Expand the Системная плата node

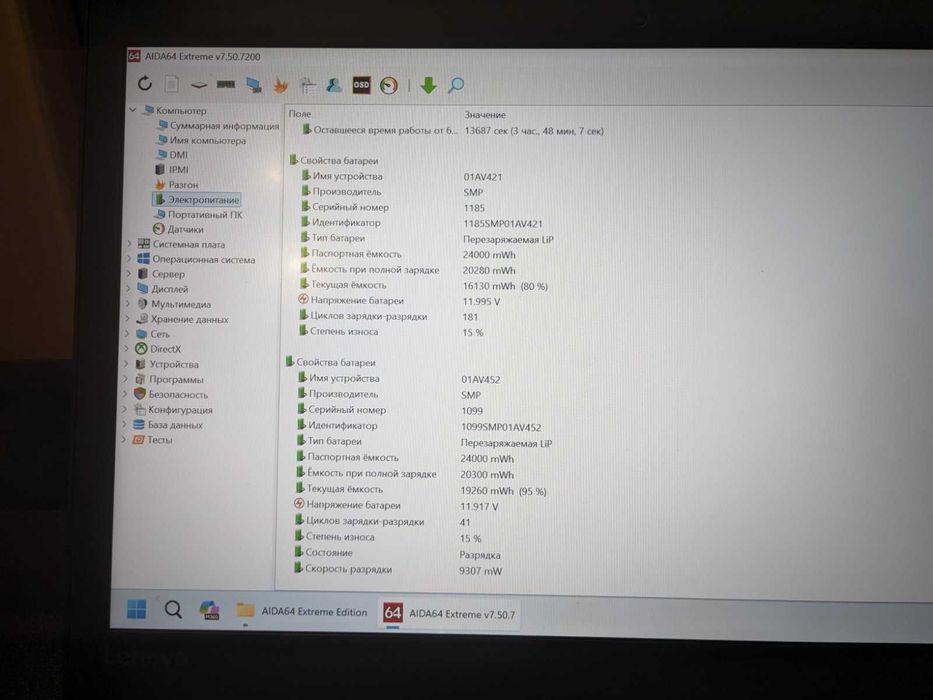pyautogui.click(x=130, y=244)
